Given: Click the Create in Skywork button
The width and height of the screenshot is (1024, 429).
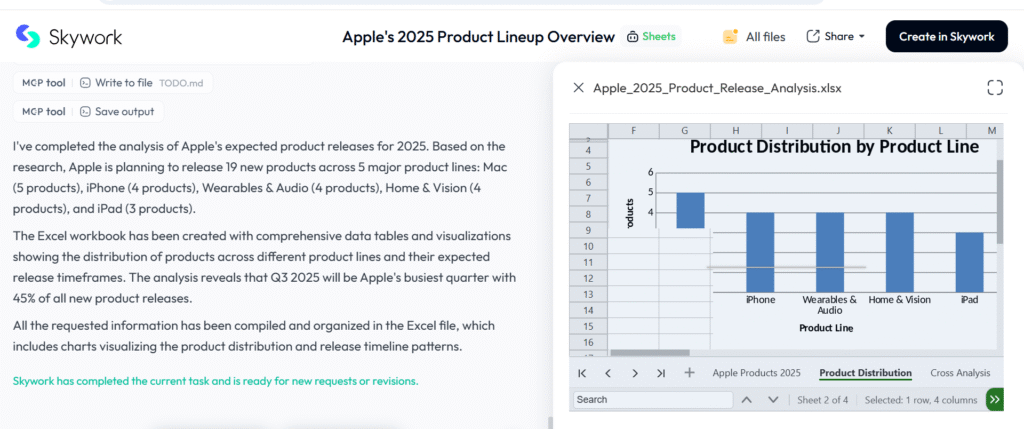Looking at the screenshot, I should click(946, 37).
